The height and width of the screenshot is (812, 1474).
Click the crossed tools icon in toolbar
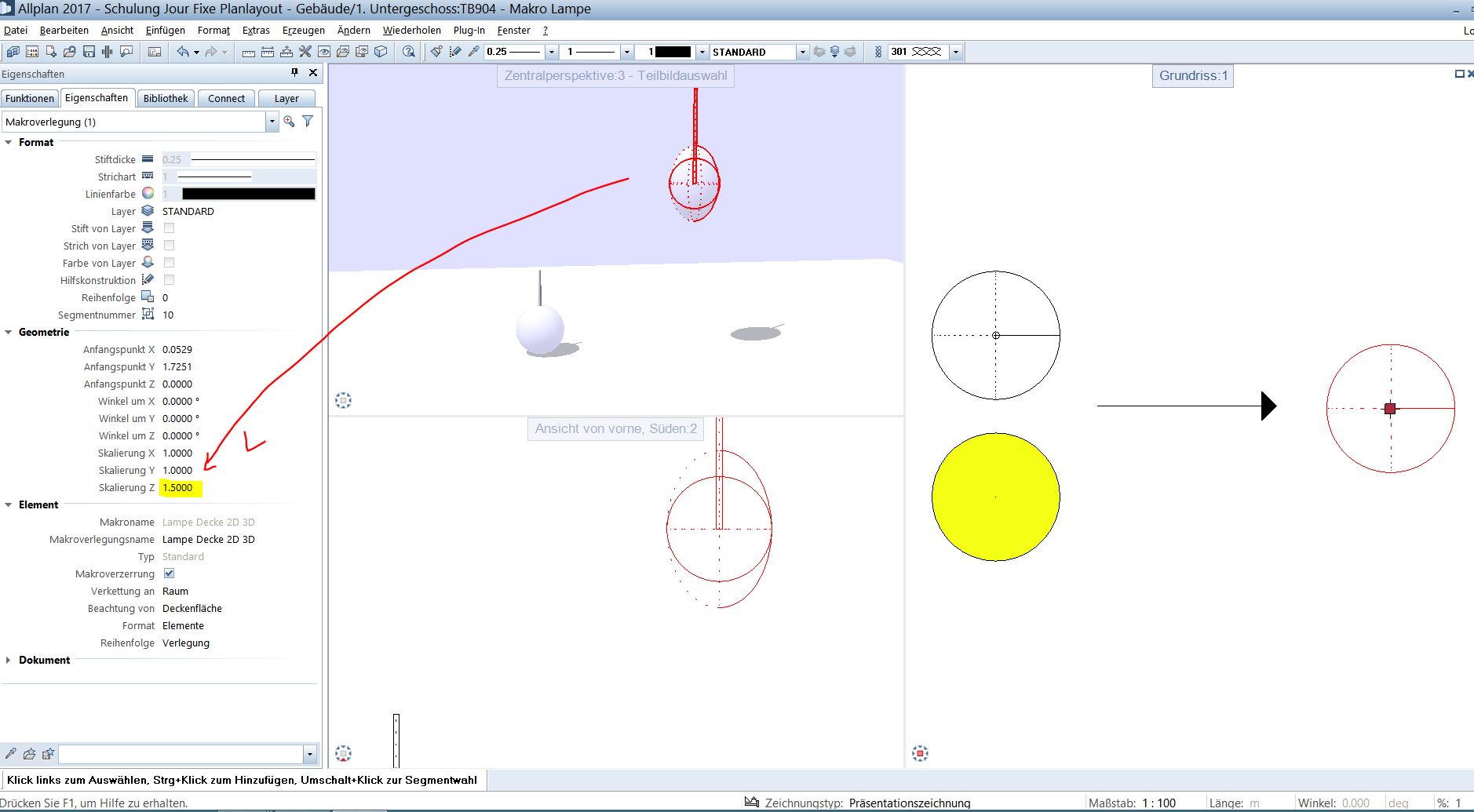click(x=305, y=52)
